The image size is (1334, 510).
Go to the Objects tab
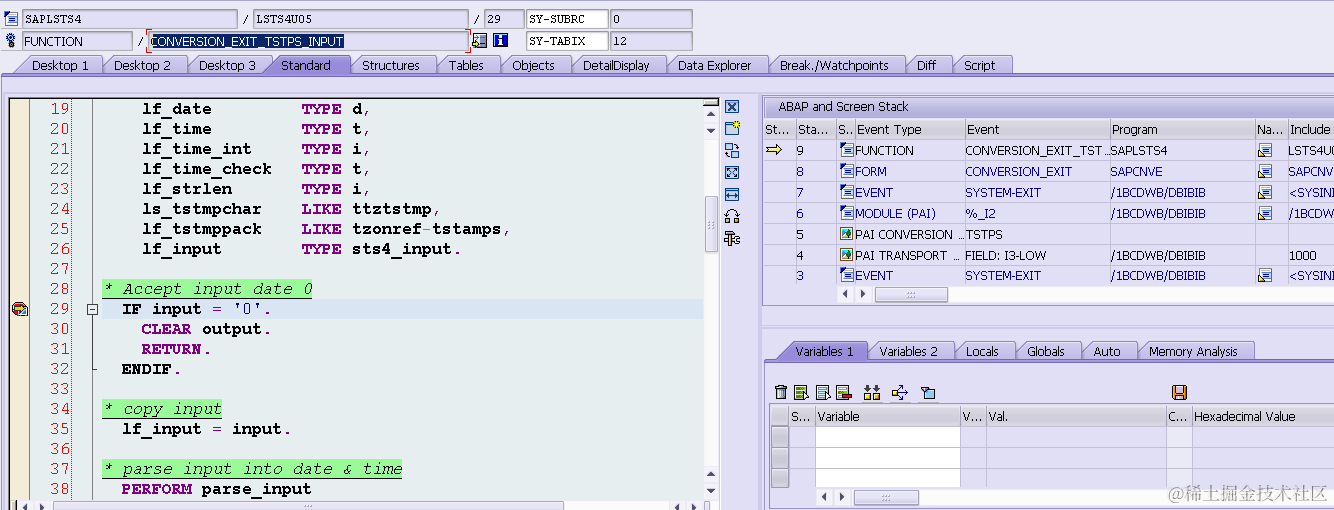point(533,65)
